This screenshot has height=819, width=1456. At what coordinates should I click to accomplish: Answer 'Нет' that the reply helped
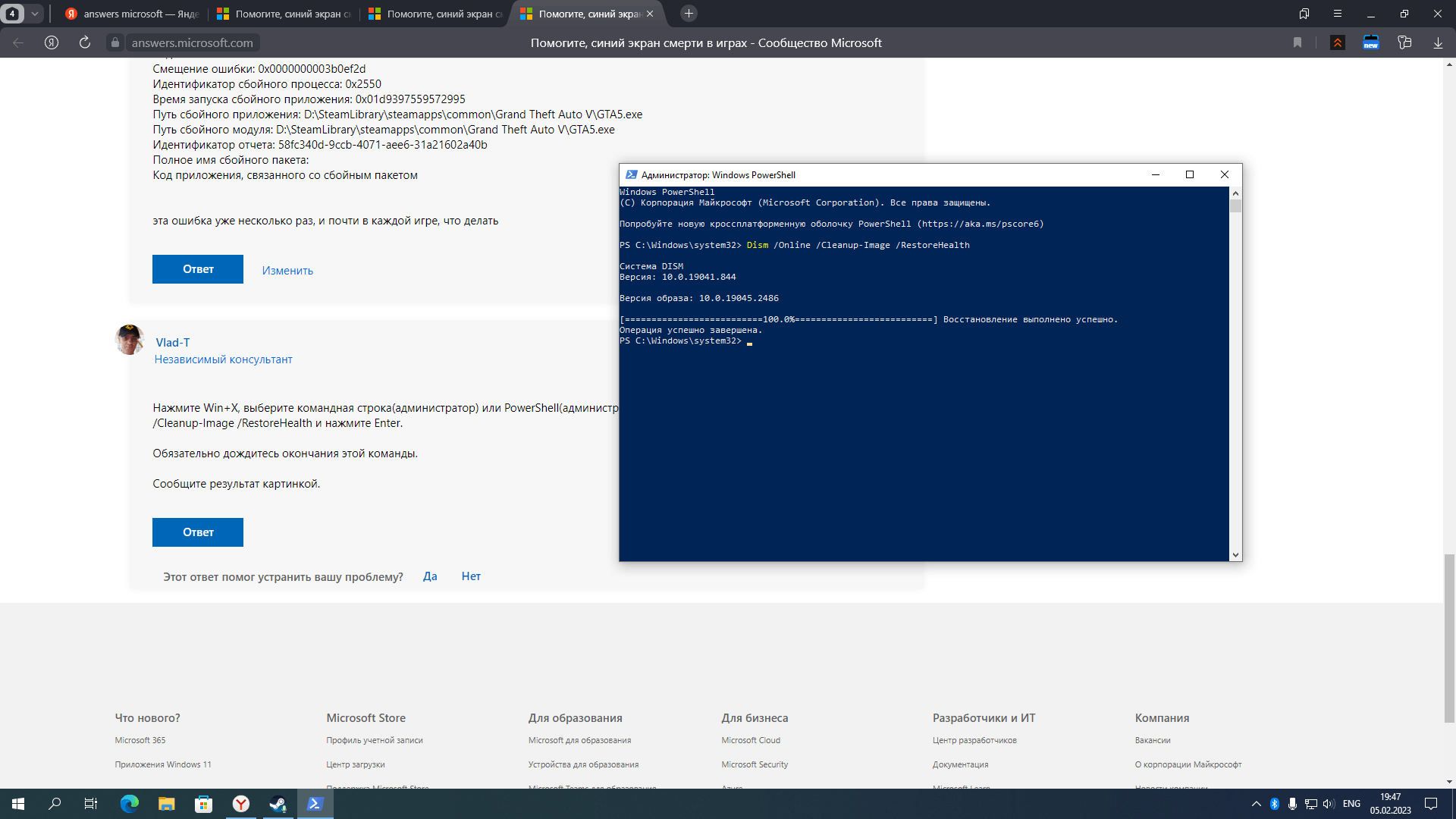tap(471, 576)
